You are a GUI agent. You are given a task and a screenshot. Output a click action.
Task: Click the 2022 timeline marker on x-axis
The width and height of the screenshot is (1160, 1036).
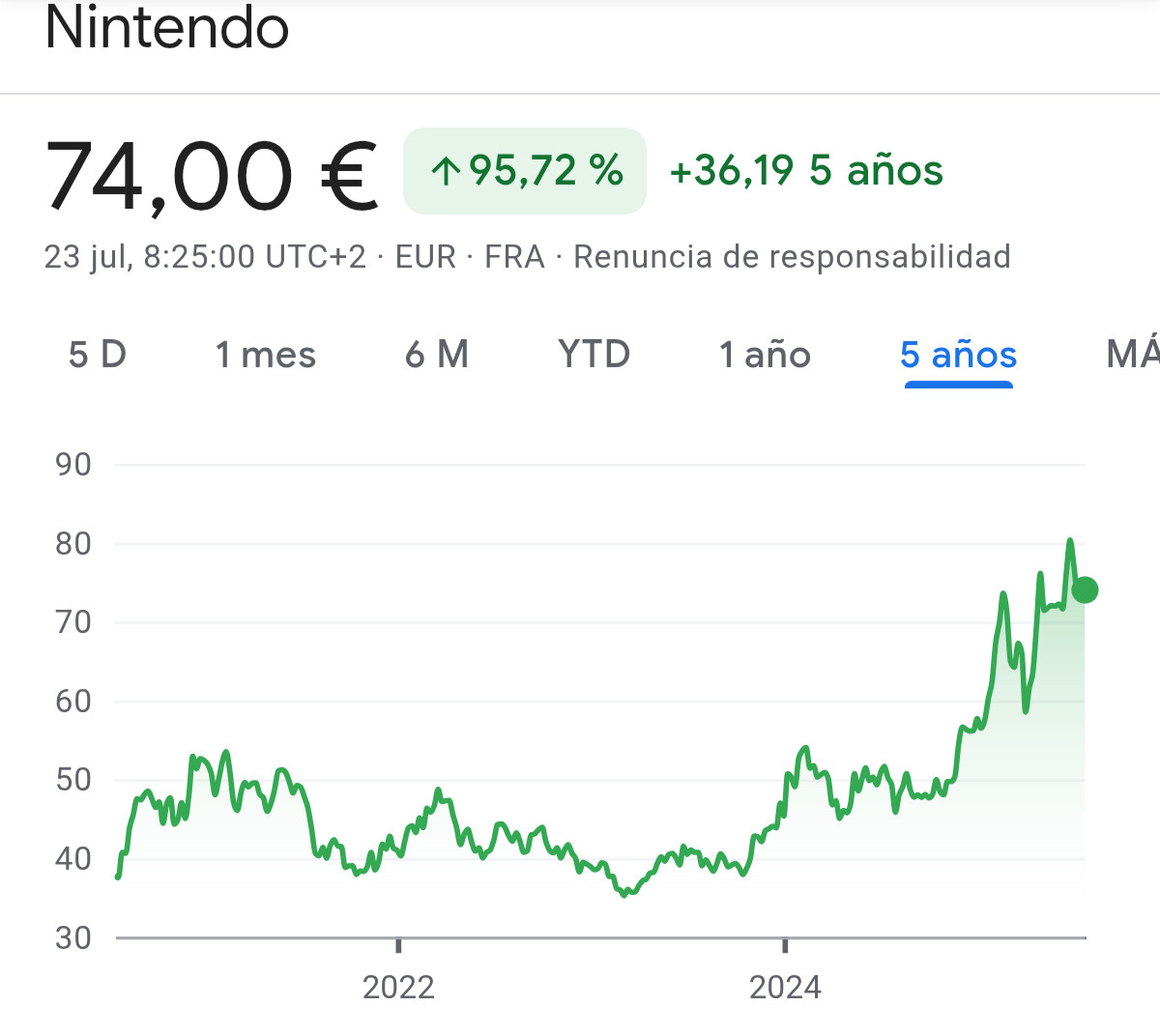398,987
